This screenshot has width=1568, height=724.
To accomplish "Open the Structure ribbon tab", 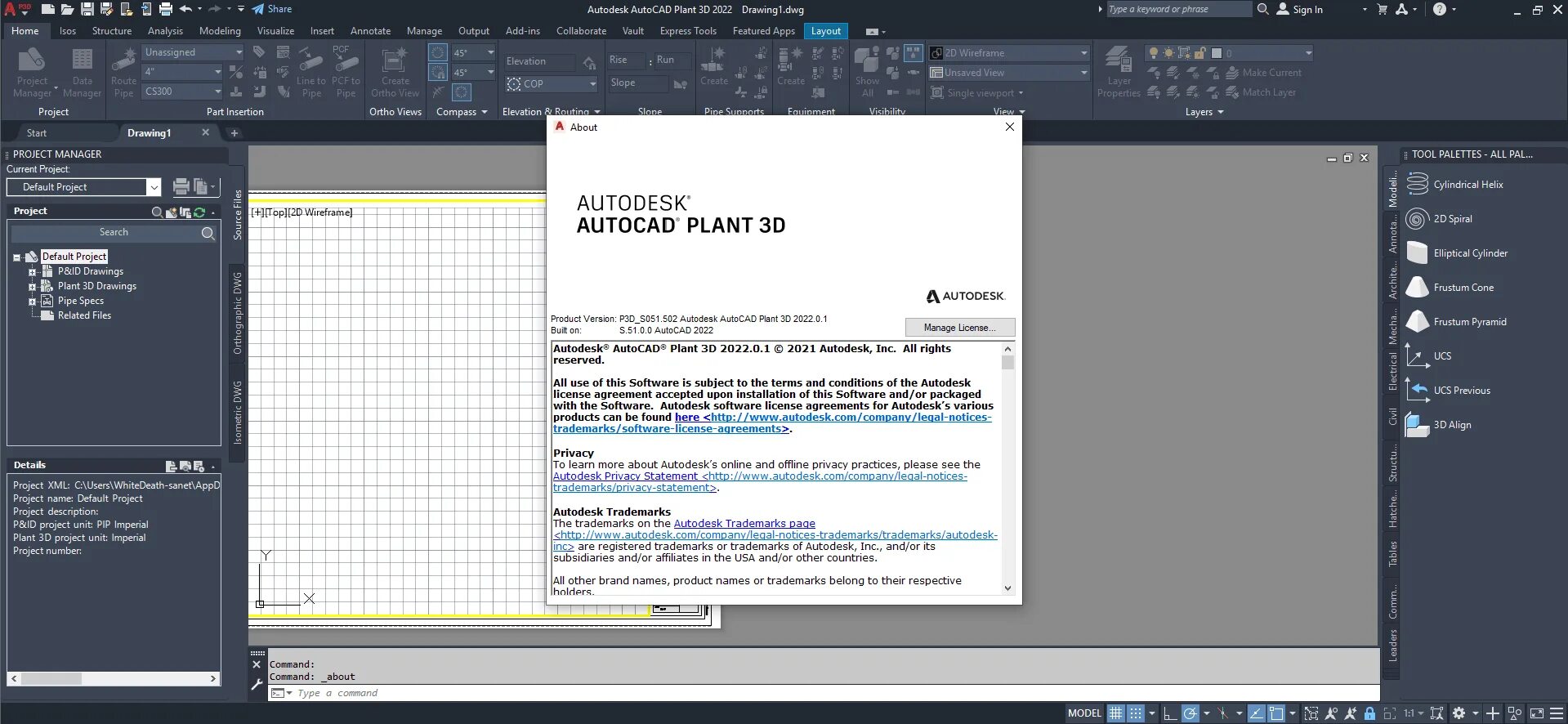I will pos(112,31).
